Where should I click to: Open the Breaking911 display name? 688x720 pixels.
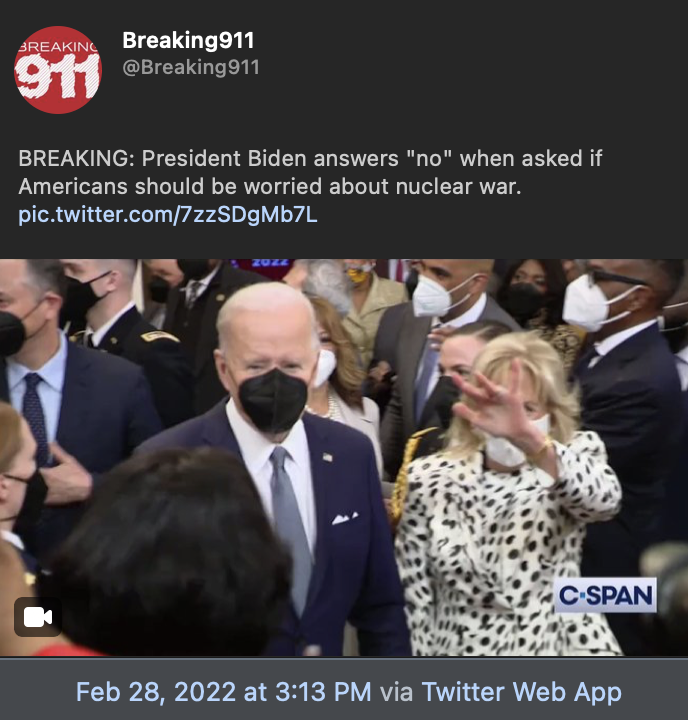pos(188,40)
